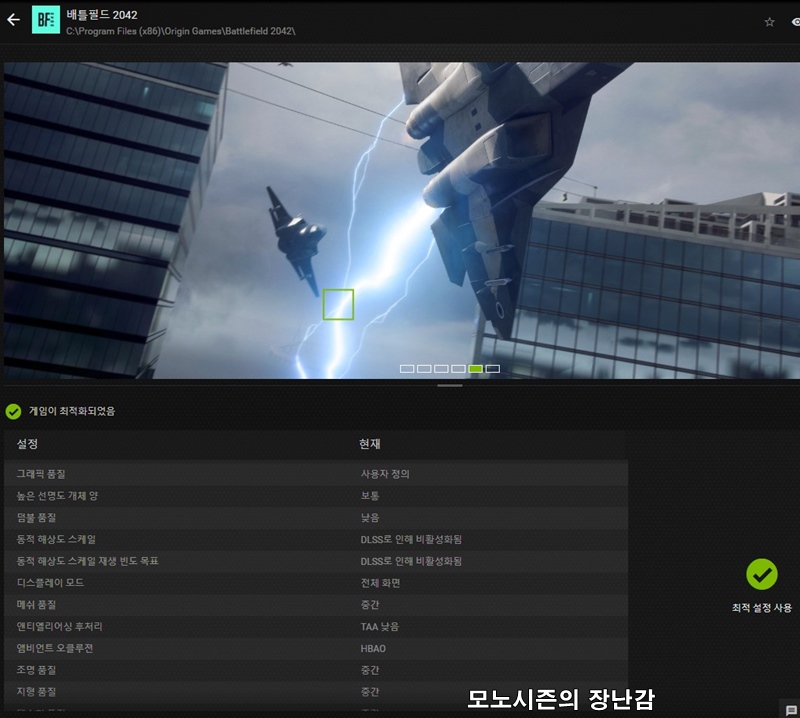Screen dimensions: 800x718
Task: Click the 전체 화면 value
Action: click(381, 583)
